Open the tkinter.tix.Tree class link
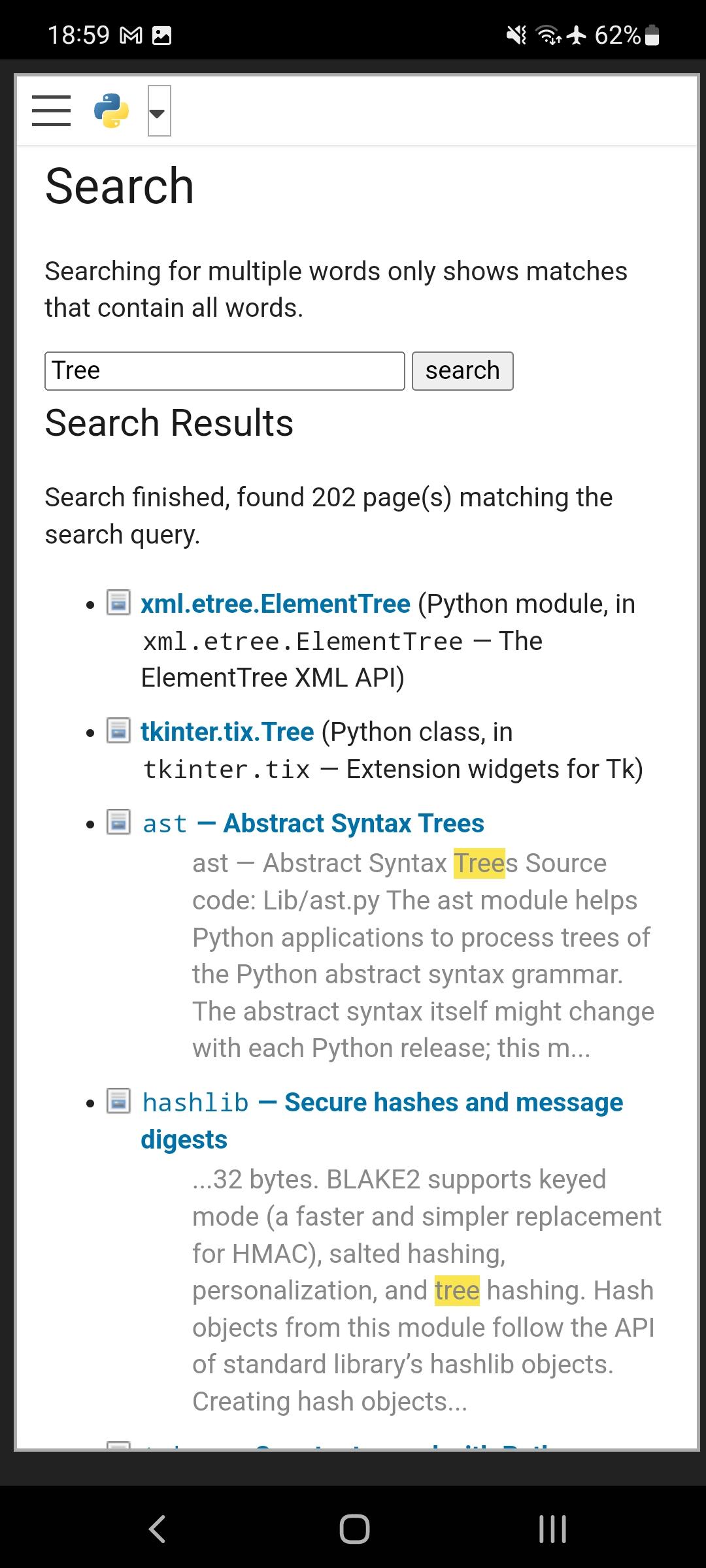This screenshot has height=1568, width=706. tap(227, 732)
